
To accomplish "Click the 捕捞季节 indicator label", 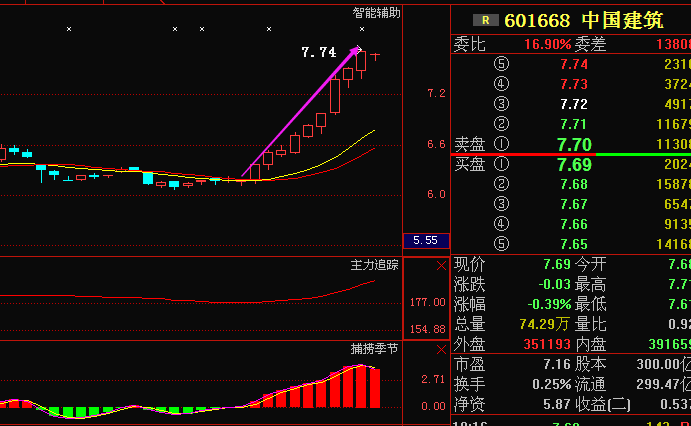I will pos(374,349).
